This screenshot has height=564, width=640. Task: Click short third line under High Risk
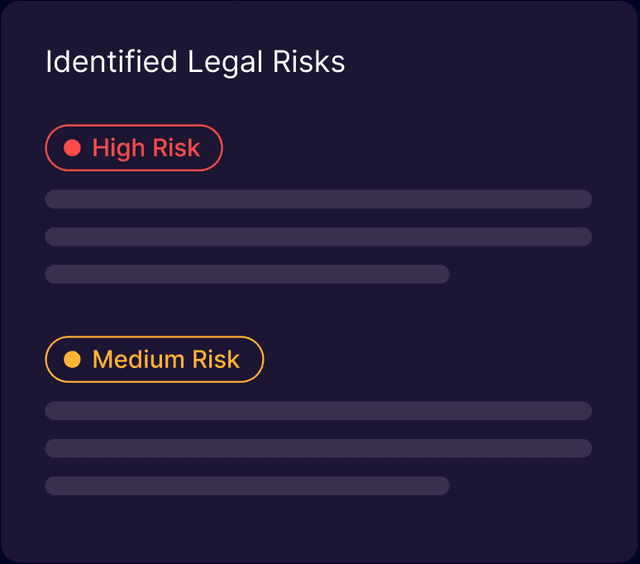[247, 274]
